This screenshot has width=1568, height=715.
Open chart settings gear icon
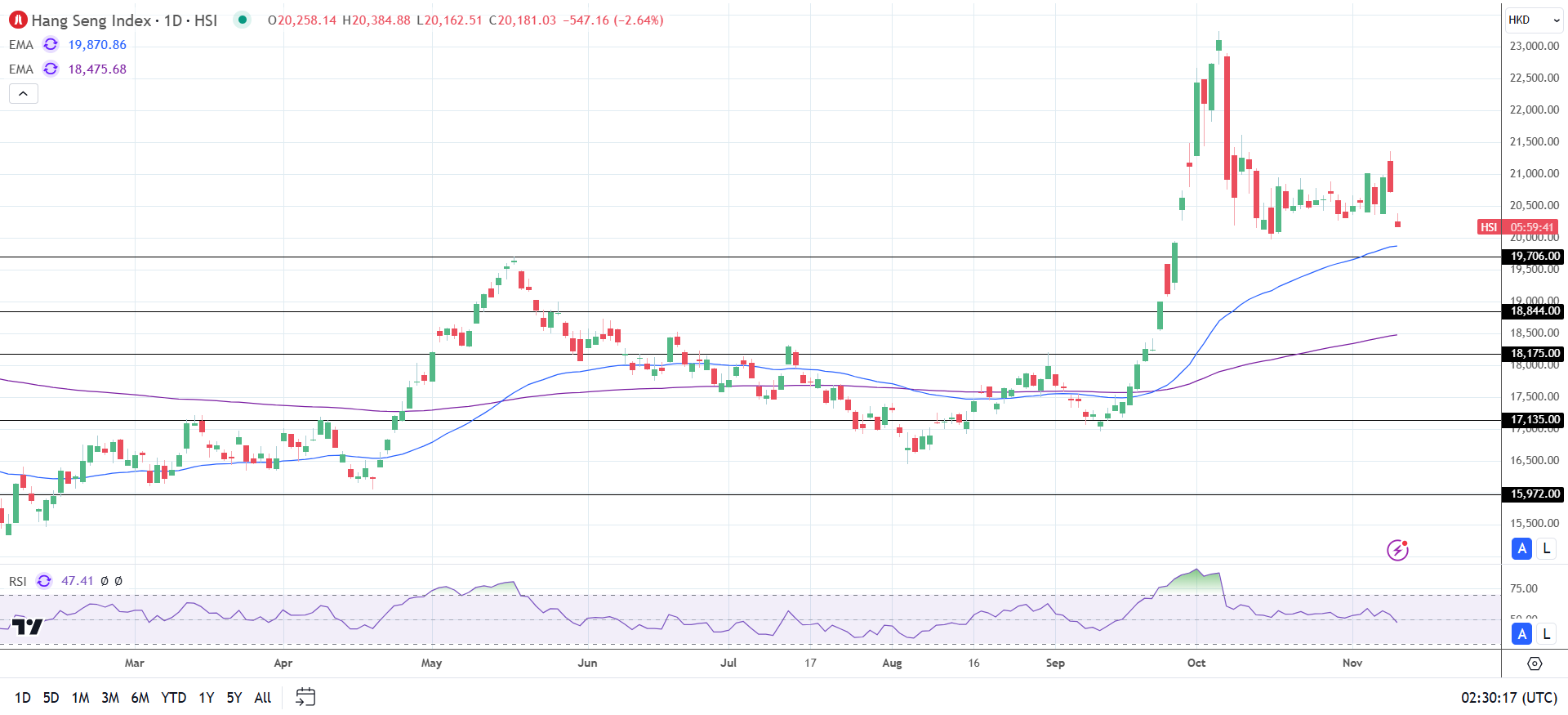coord(1535,664)
